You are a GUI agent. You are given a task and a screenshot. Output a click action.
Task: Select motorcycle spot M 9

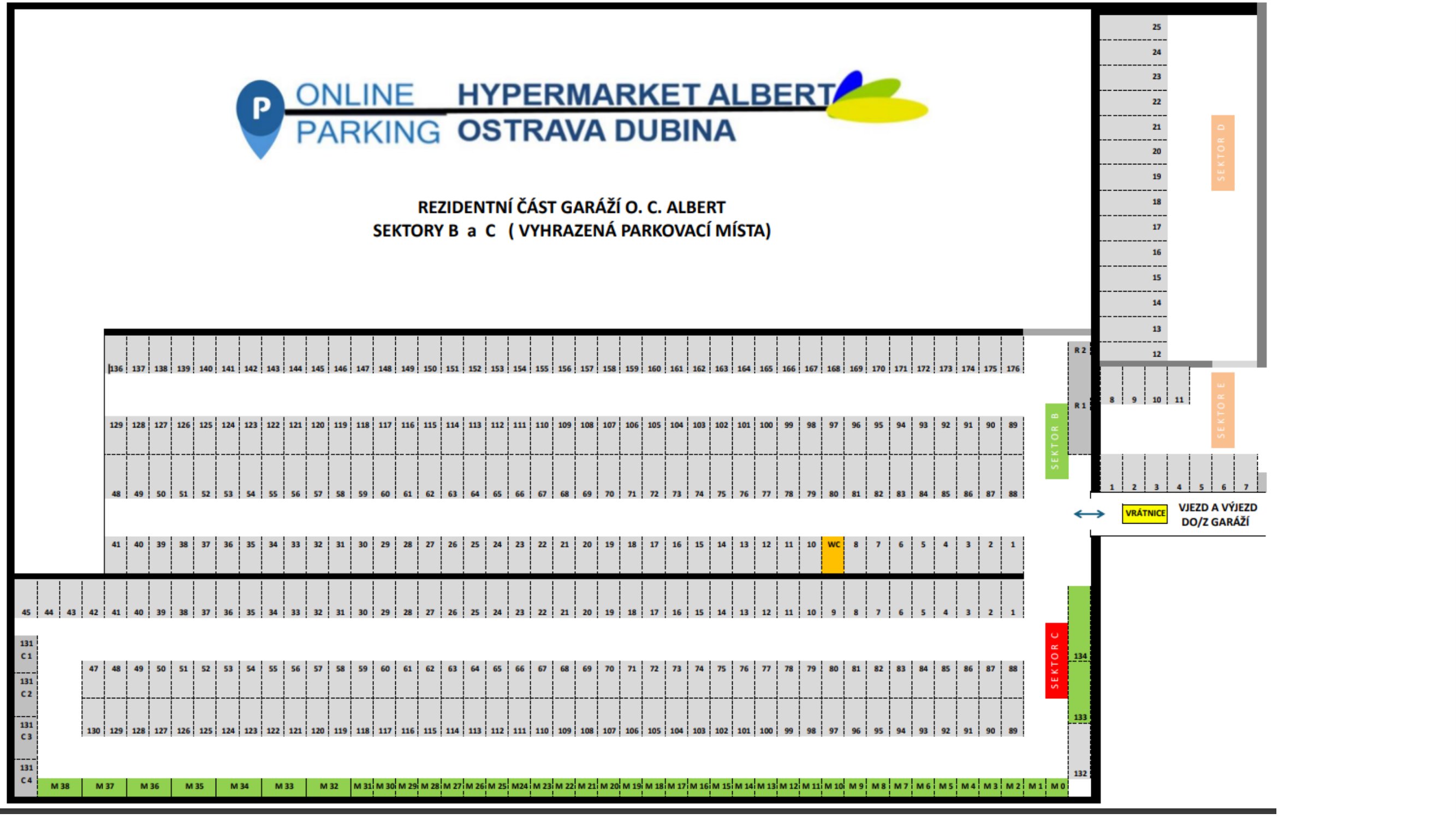pyautogui.click(x=855, y=787)
